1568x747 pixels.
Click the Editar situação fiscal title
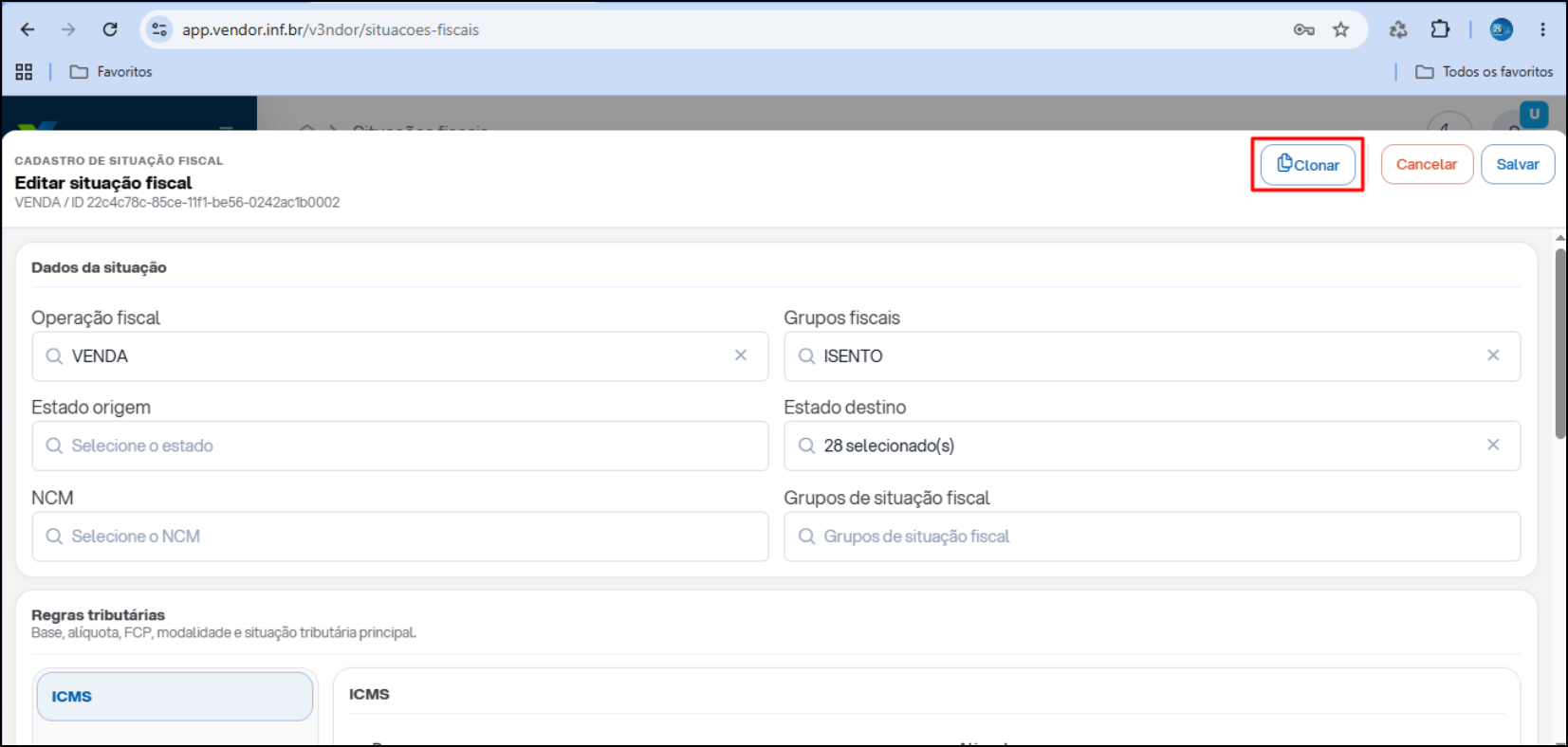[103, 183]
